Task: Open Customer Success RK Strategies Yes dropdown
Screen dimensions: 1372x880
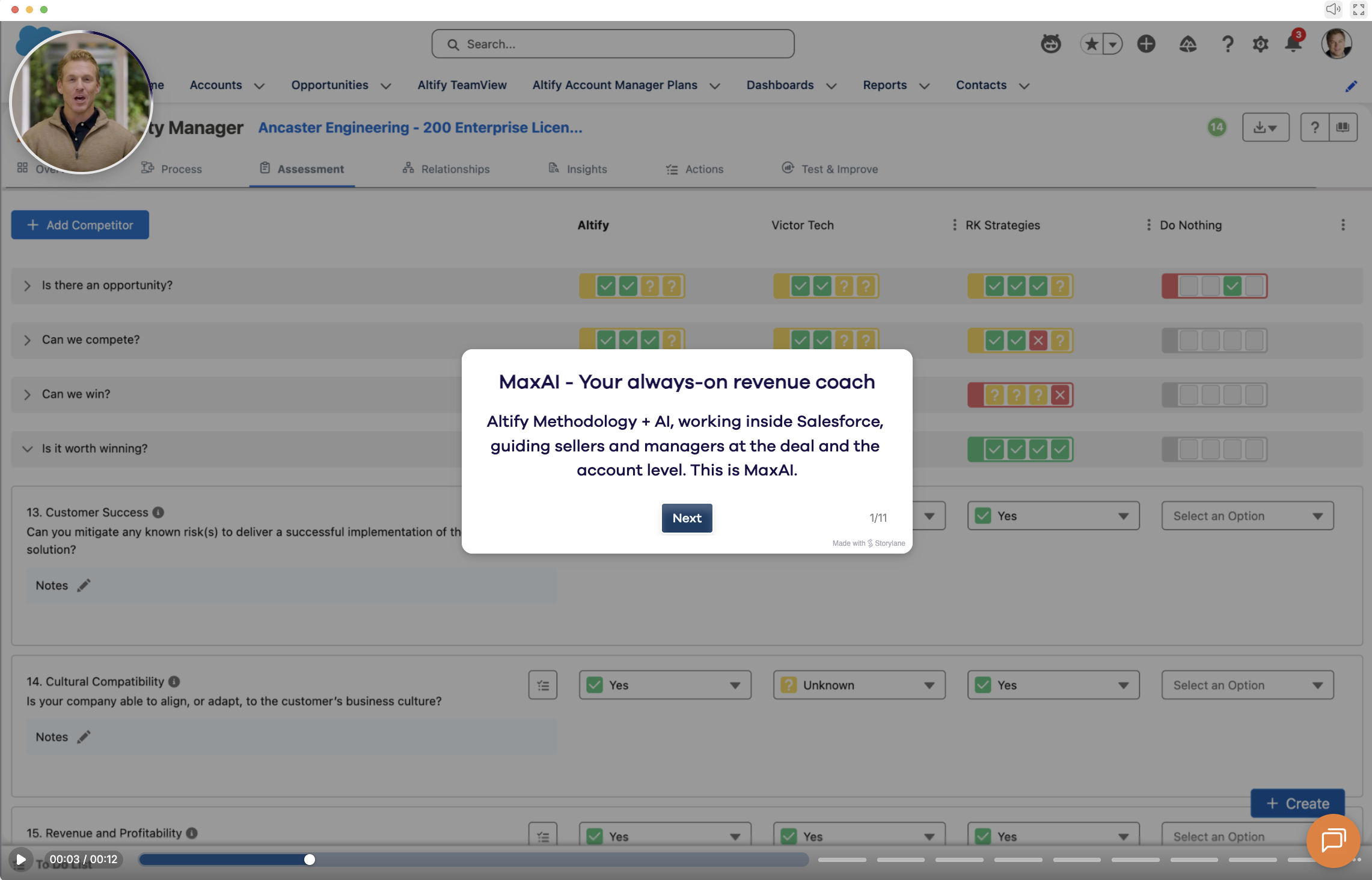Action: tap(1053, 516)
